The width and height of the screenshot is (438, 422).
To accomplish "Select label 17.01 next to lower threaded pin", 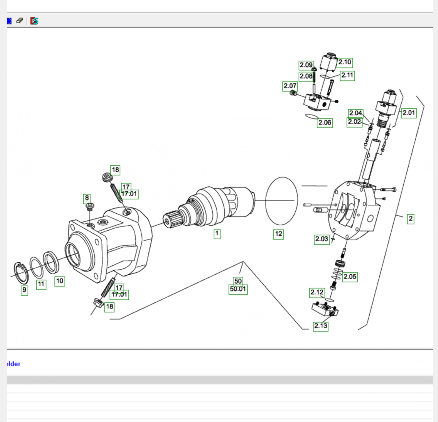I will click(x=119, y=295).
